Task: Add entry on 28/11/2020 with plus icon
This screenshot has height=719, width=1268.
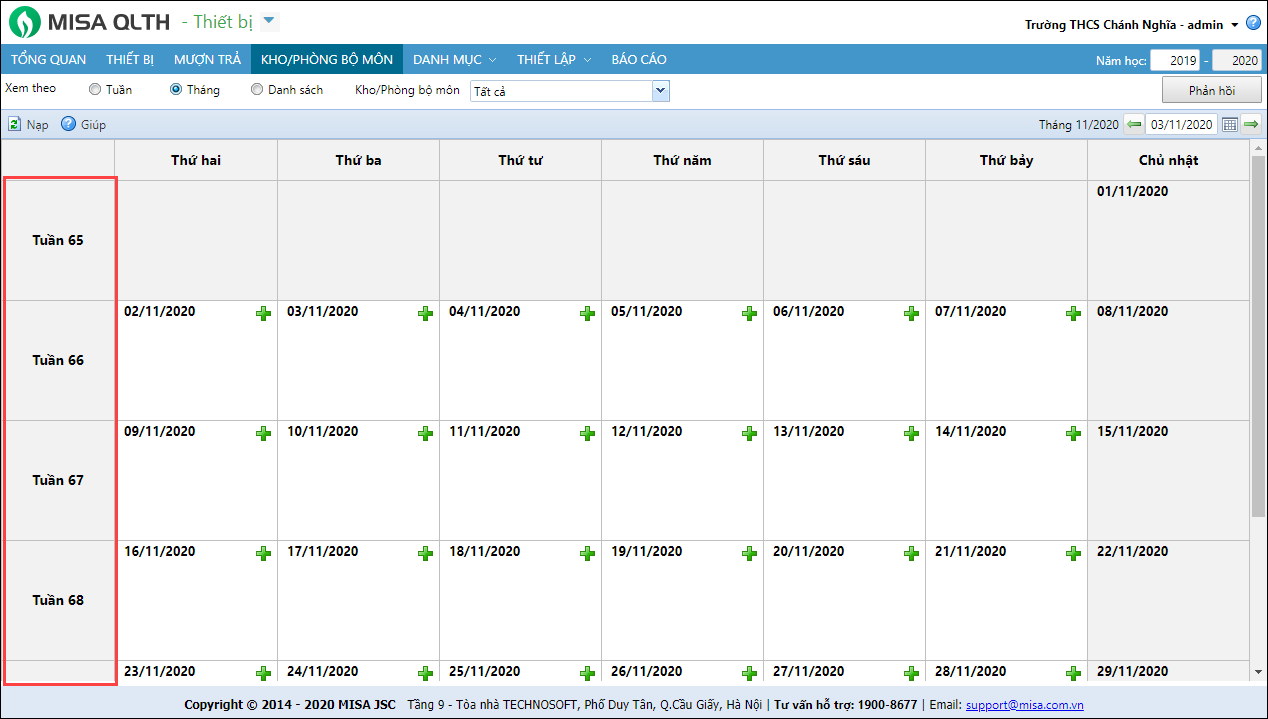Action: pos(1073,673)
